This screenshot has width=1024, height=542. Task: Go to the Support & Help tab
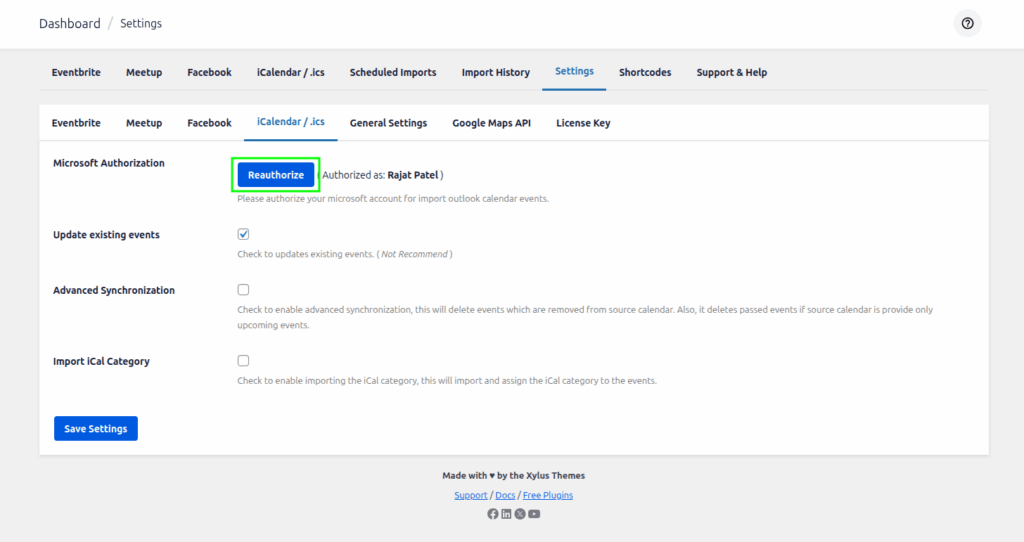(x=731, y=73)
